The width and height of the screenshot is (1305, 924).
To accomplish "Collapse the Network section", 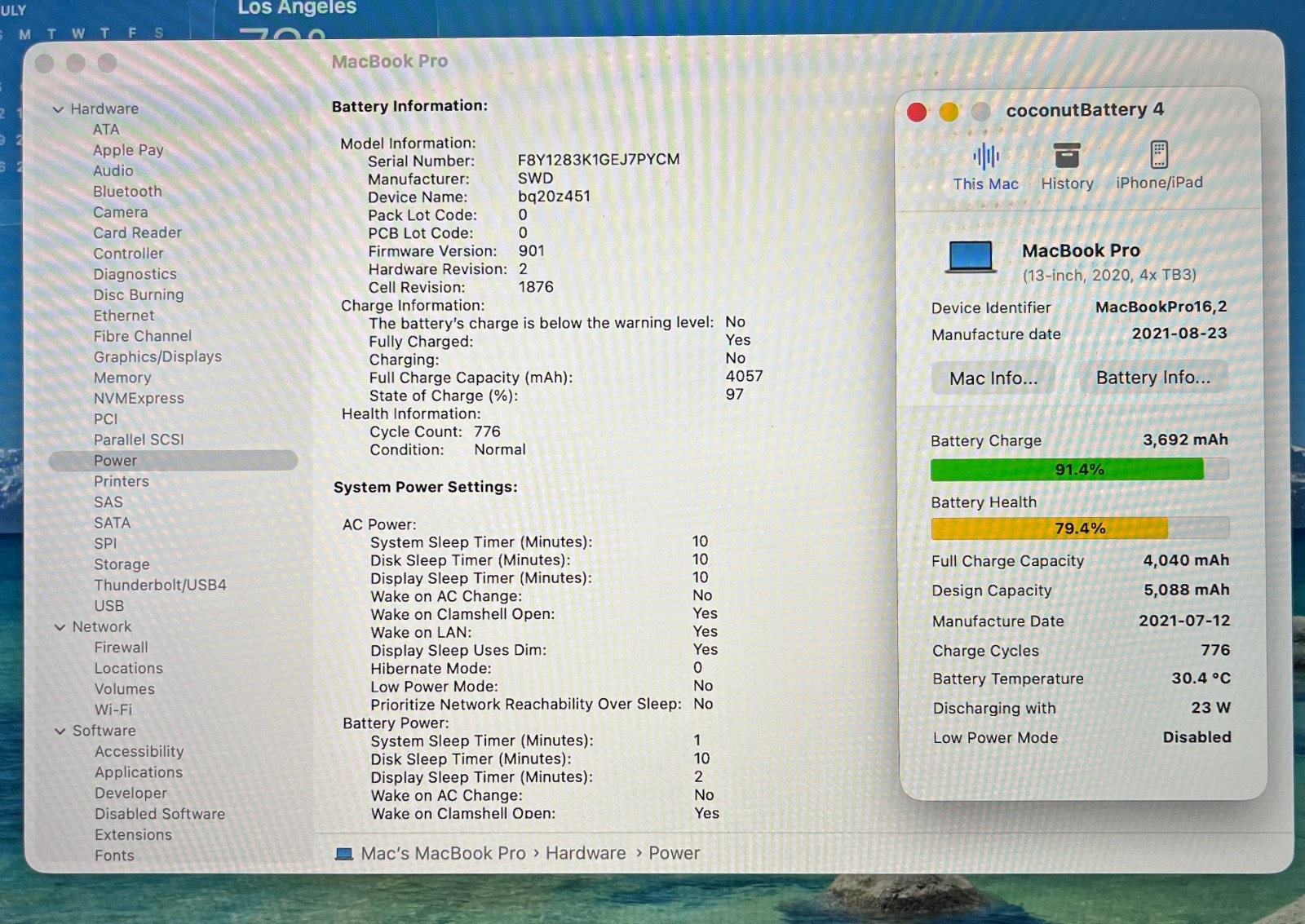I will [60, 627].
